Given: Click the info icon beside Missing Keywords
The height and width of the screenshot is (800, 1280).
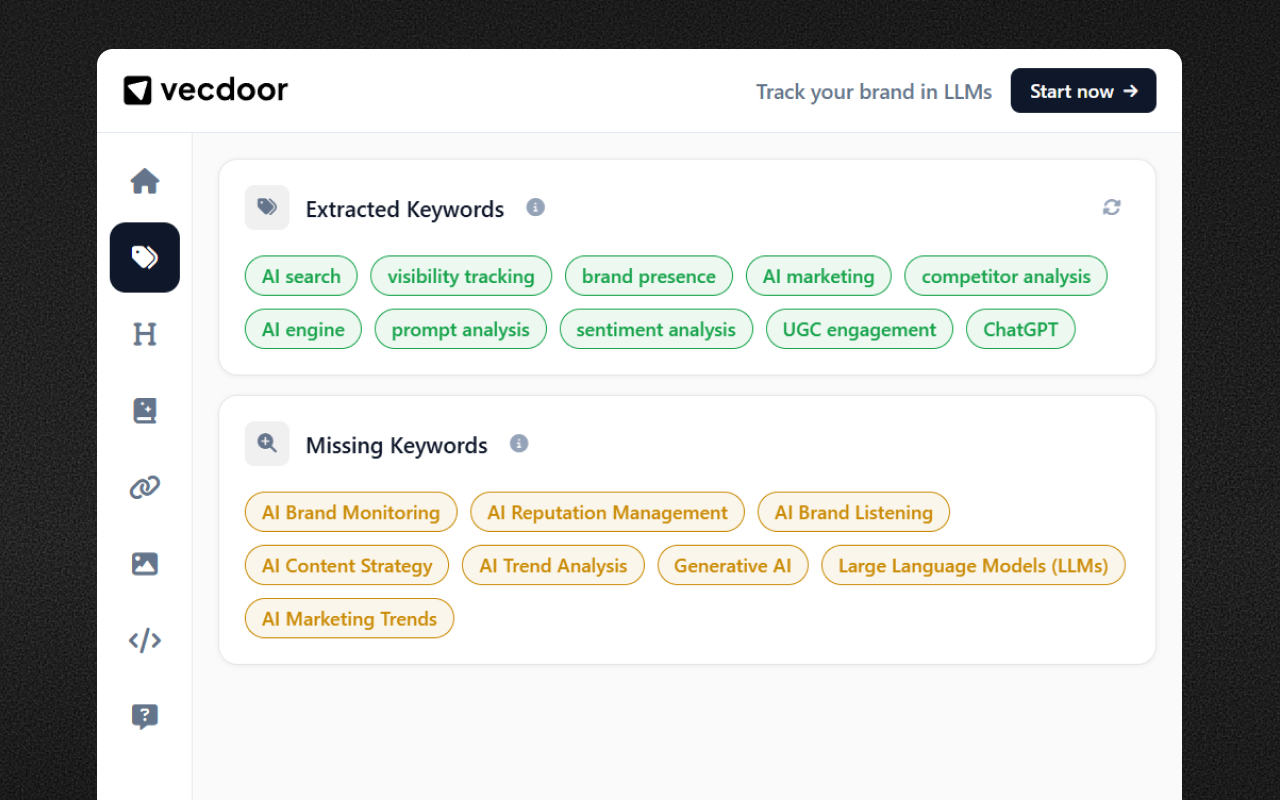Looking at the screenshot, I should (x=519, y=443).
